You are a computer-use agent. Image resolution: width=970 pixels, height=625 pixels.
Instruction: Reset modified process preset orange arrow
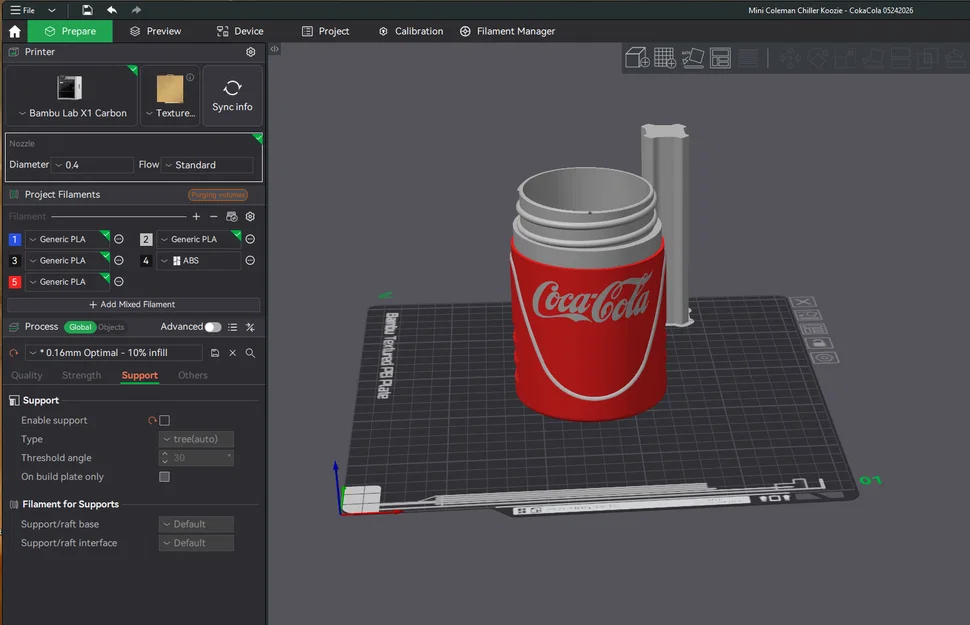click(x=14, y=353)
